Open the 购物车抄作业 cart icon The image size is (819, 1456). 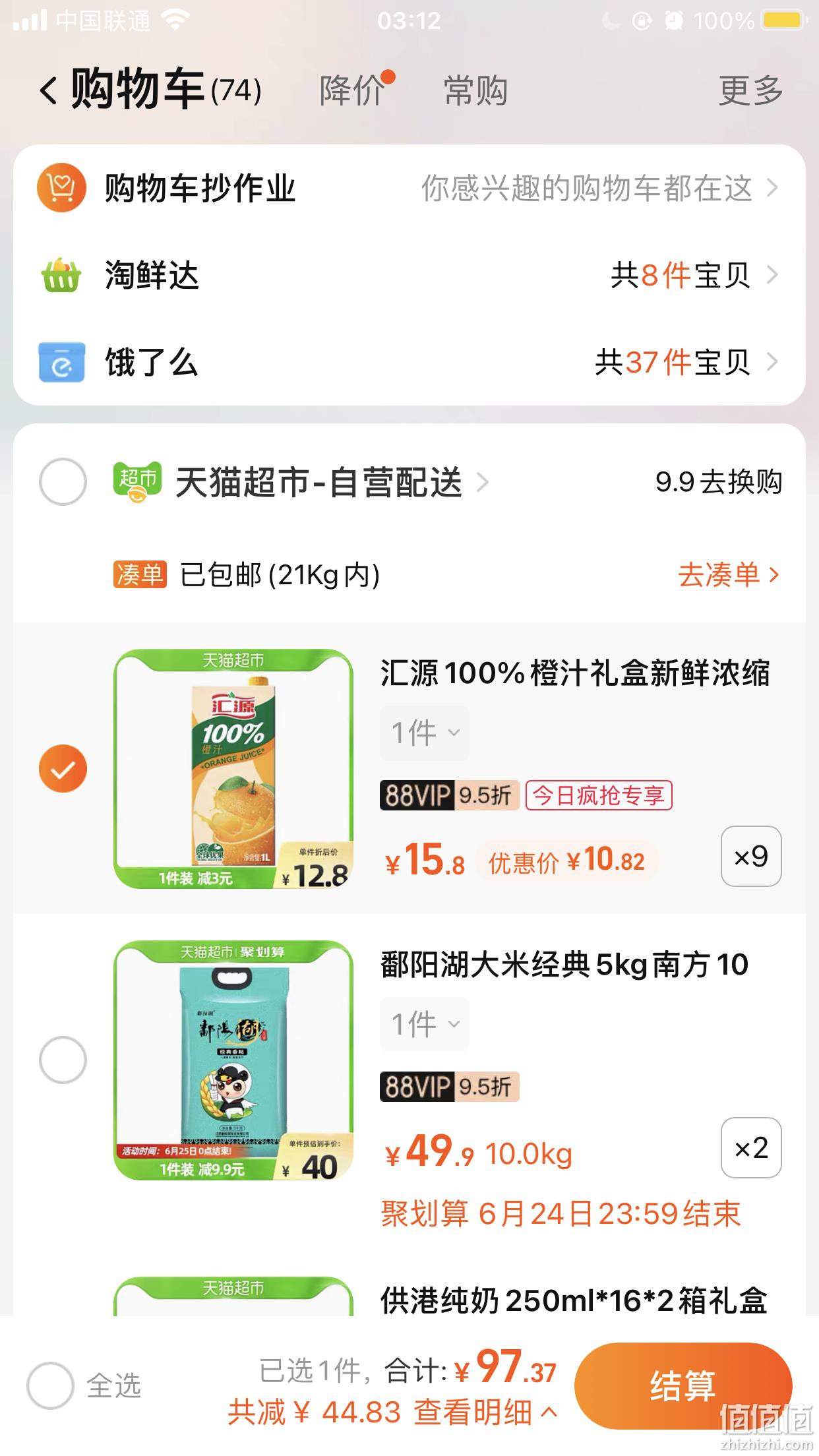click(61, 188)
